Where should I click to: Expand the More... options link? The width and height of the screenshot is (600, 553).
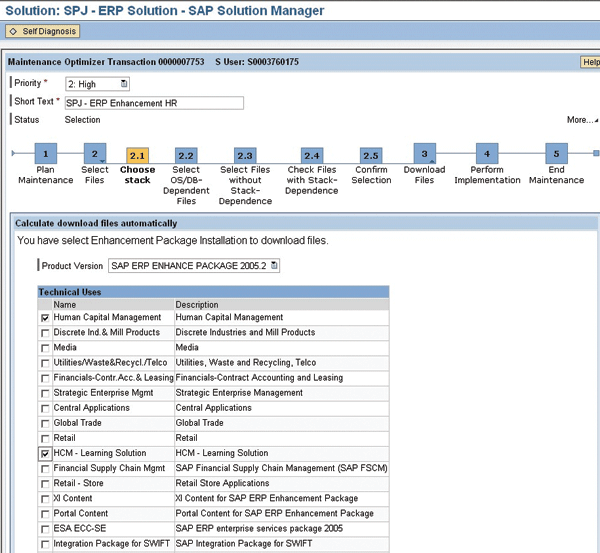(582, 120)
